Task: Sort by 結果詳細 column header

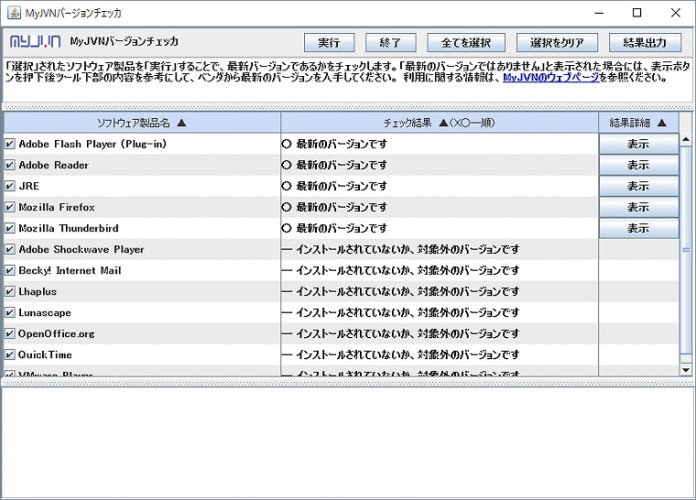Action: click(638, 123)
